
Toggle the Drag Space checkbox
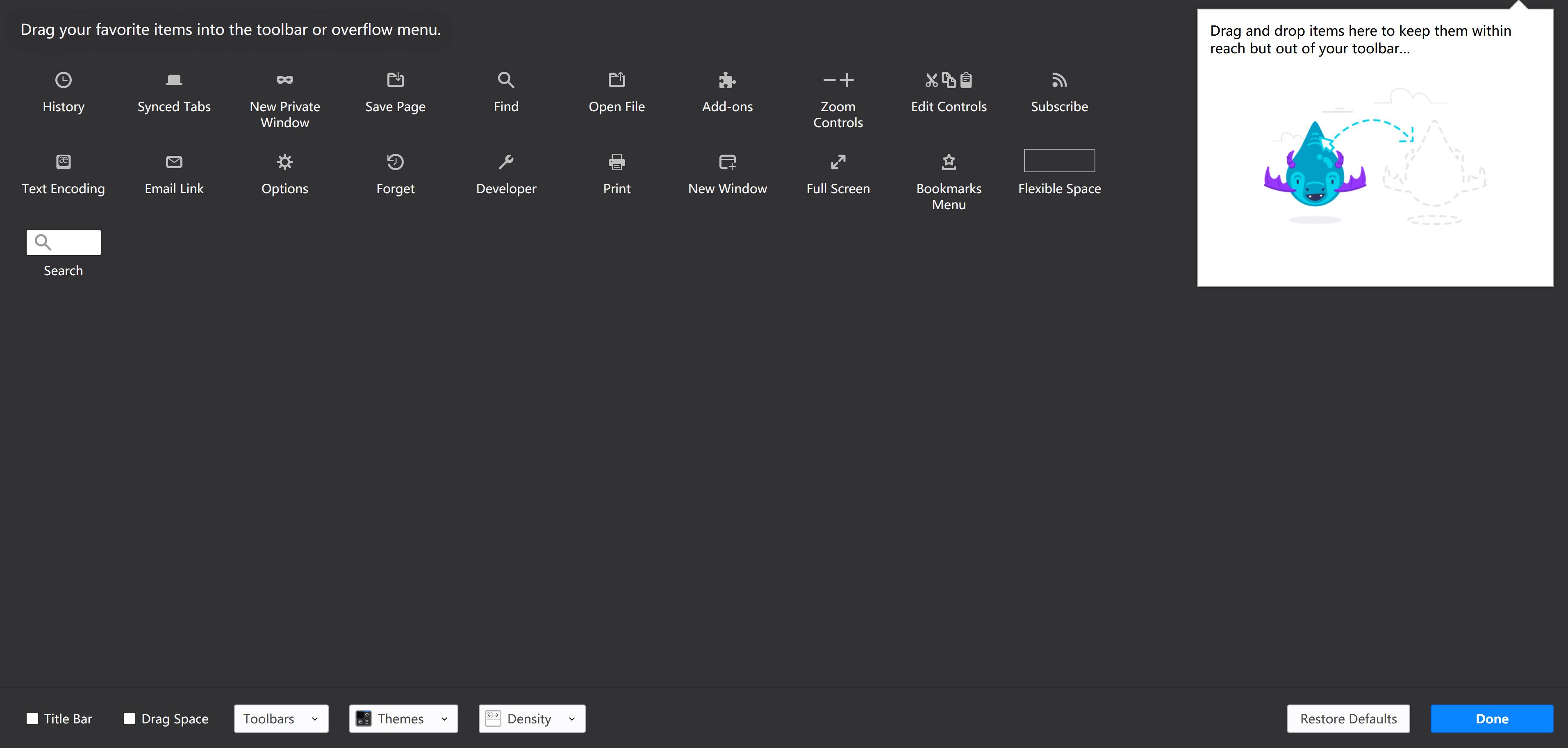click(x=130, y=719)
